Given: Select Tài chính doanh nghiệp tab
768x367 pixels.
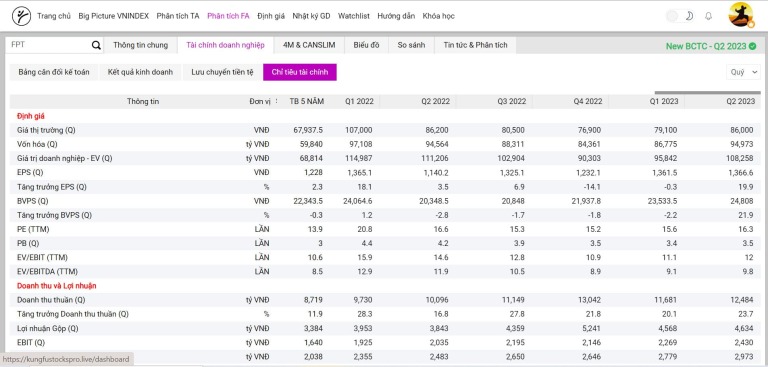Looking at the screenshot, I should pos(225,45).
